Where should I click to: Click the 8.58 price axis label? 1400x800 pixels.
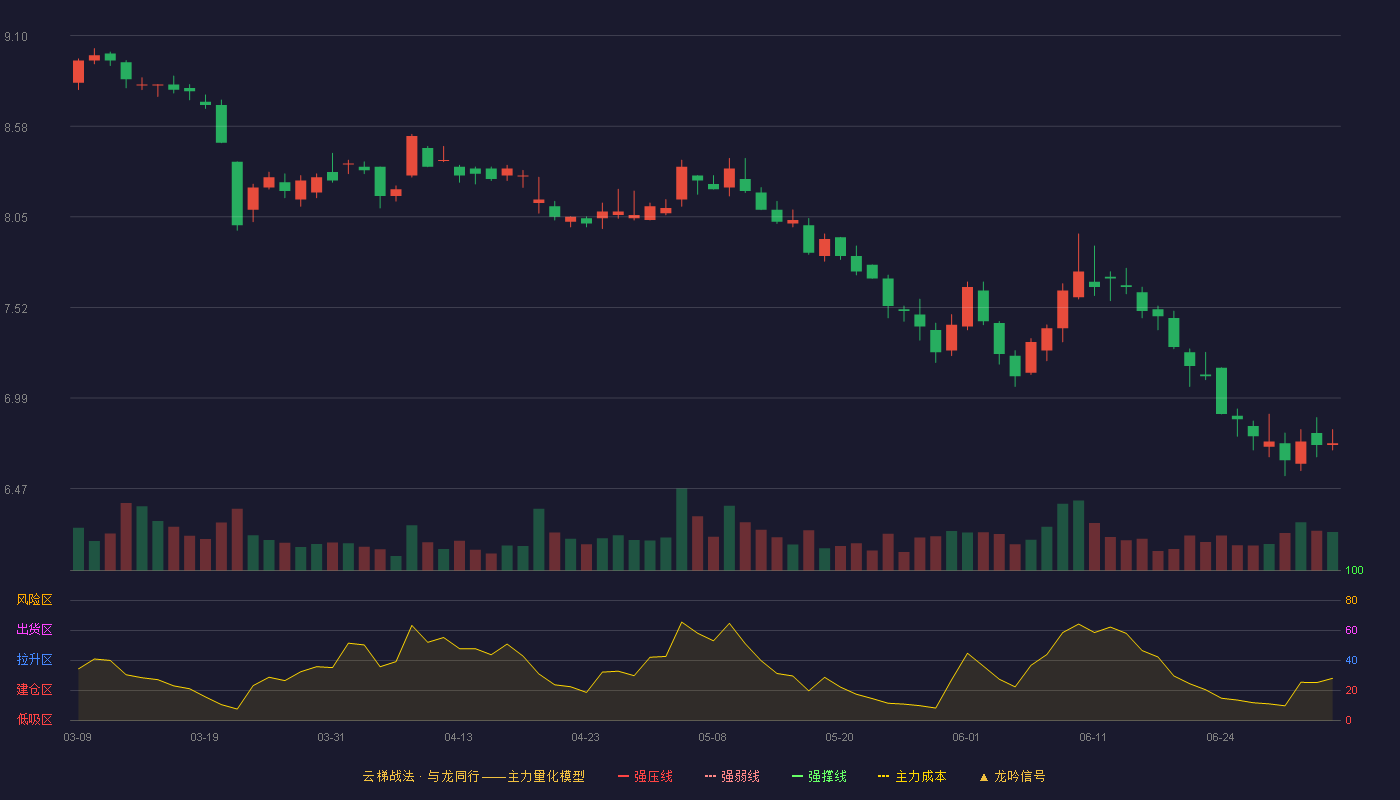16,128
